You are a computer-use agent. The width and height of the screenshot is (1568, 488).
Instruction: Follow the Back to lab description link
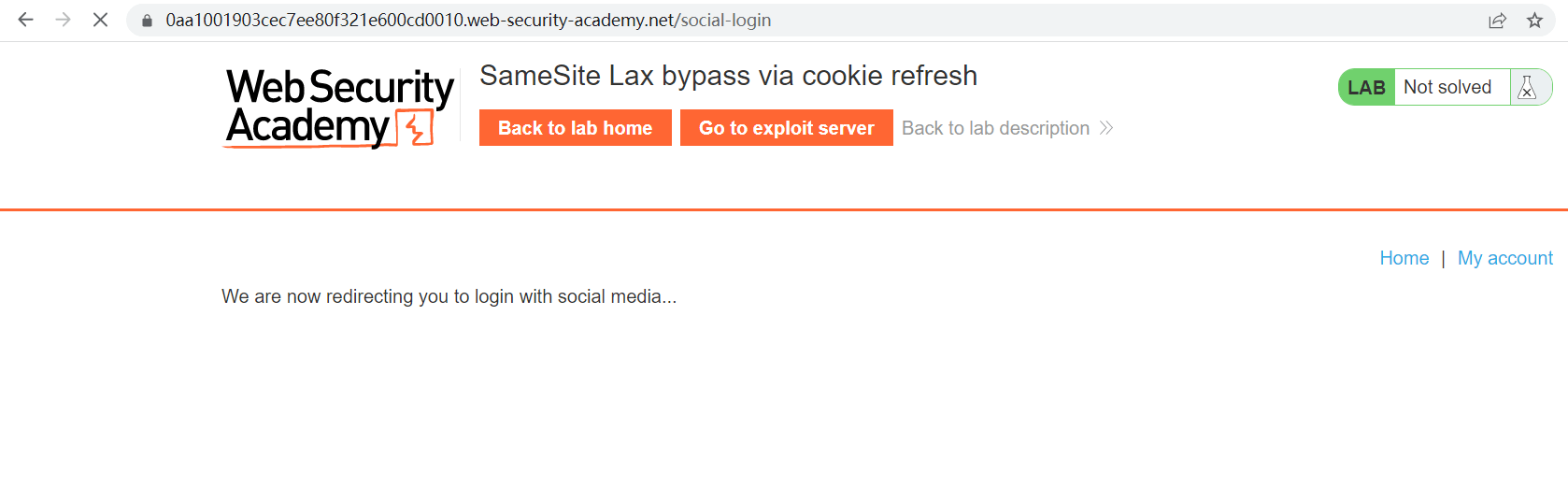tap(995, 128)
